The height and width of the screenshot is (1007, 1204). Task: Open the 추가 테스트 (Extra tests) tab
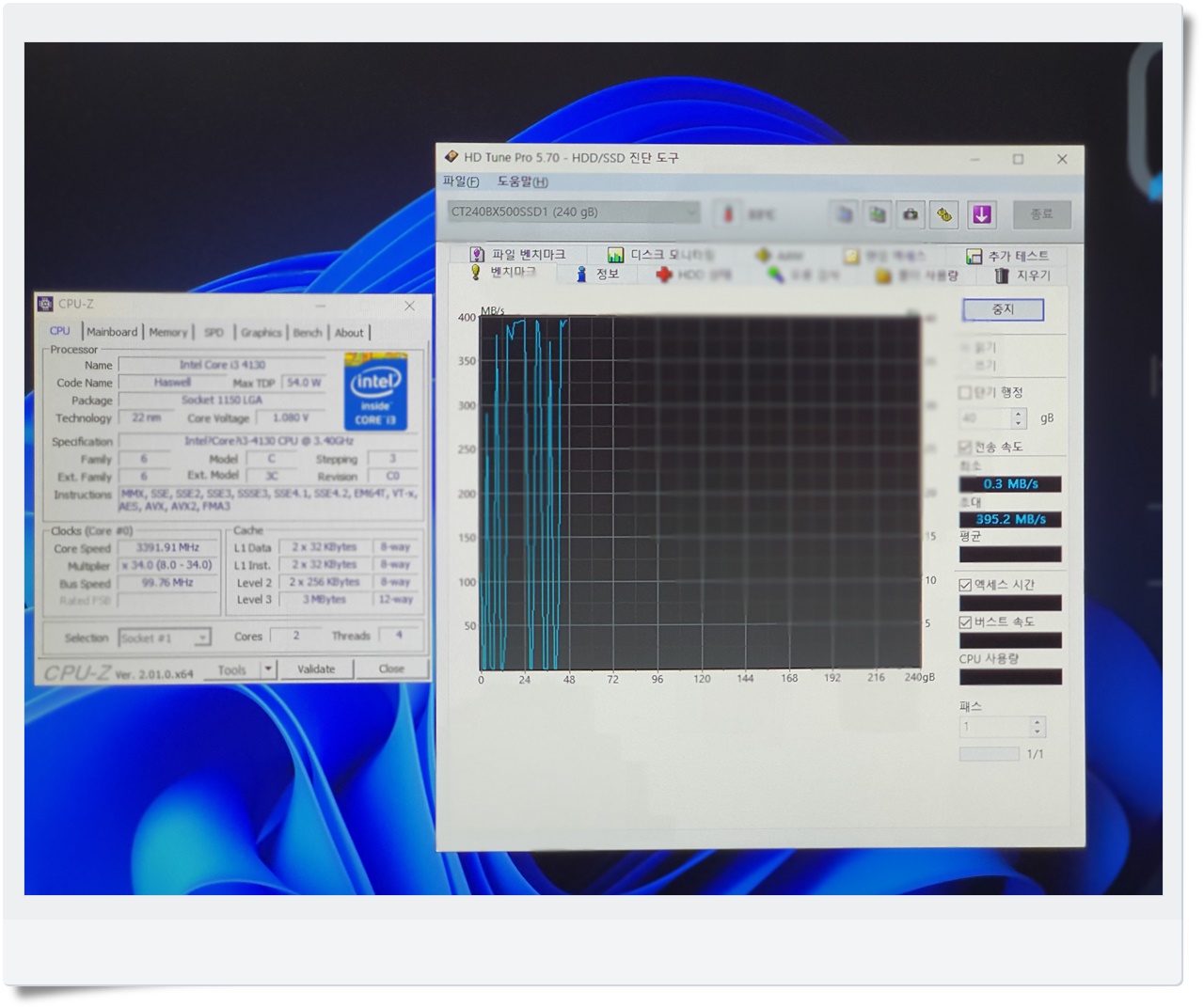pyautogui.click(x=1007, y=256)
